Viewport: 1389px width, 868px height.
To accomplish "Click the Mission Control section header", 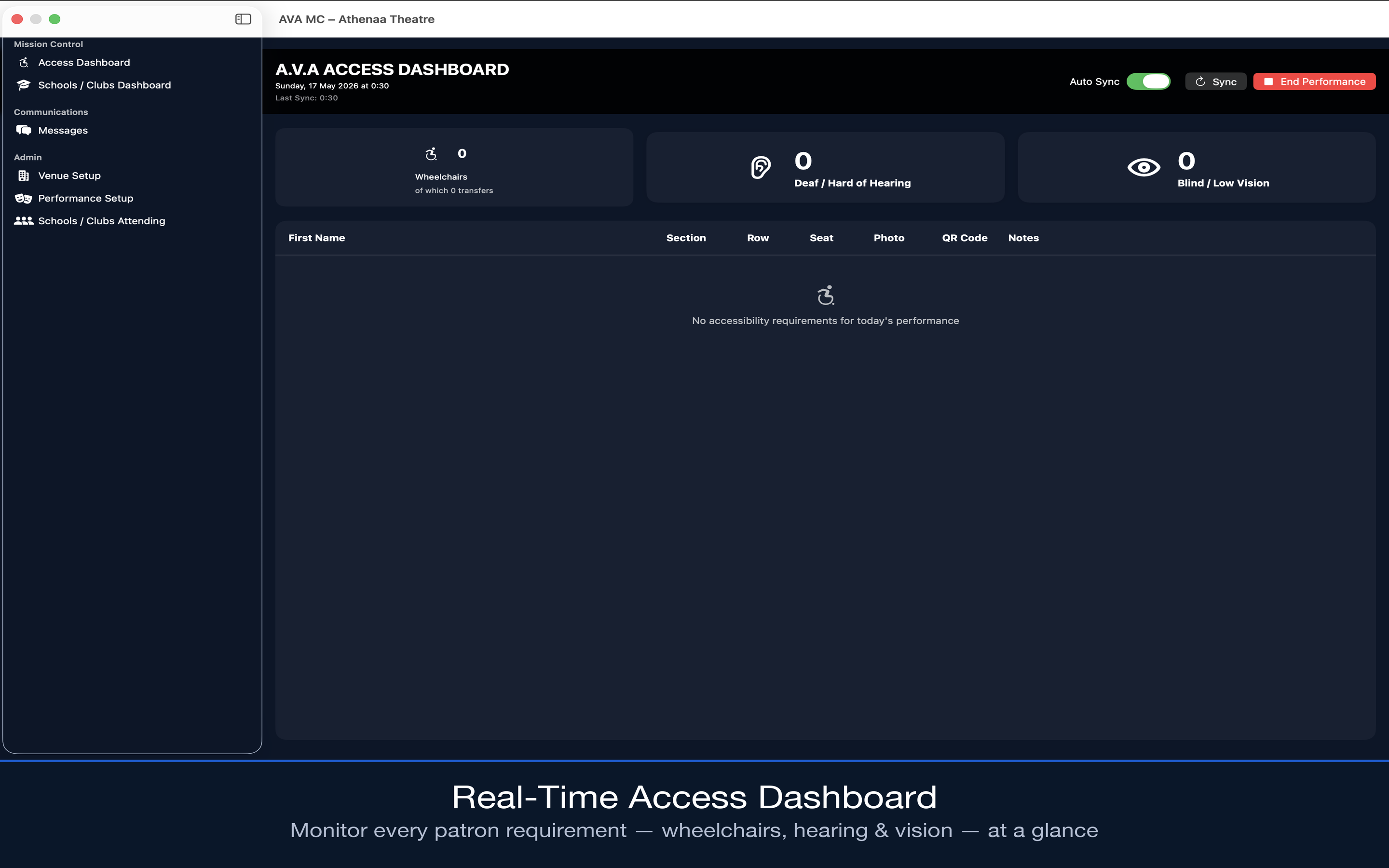I will (x=48, y=44).
